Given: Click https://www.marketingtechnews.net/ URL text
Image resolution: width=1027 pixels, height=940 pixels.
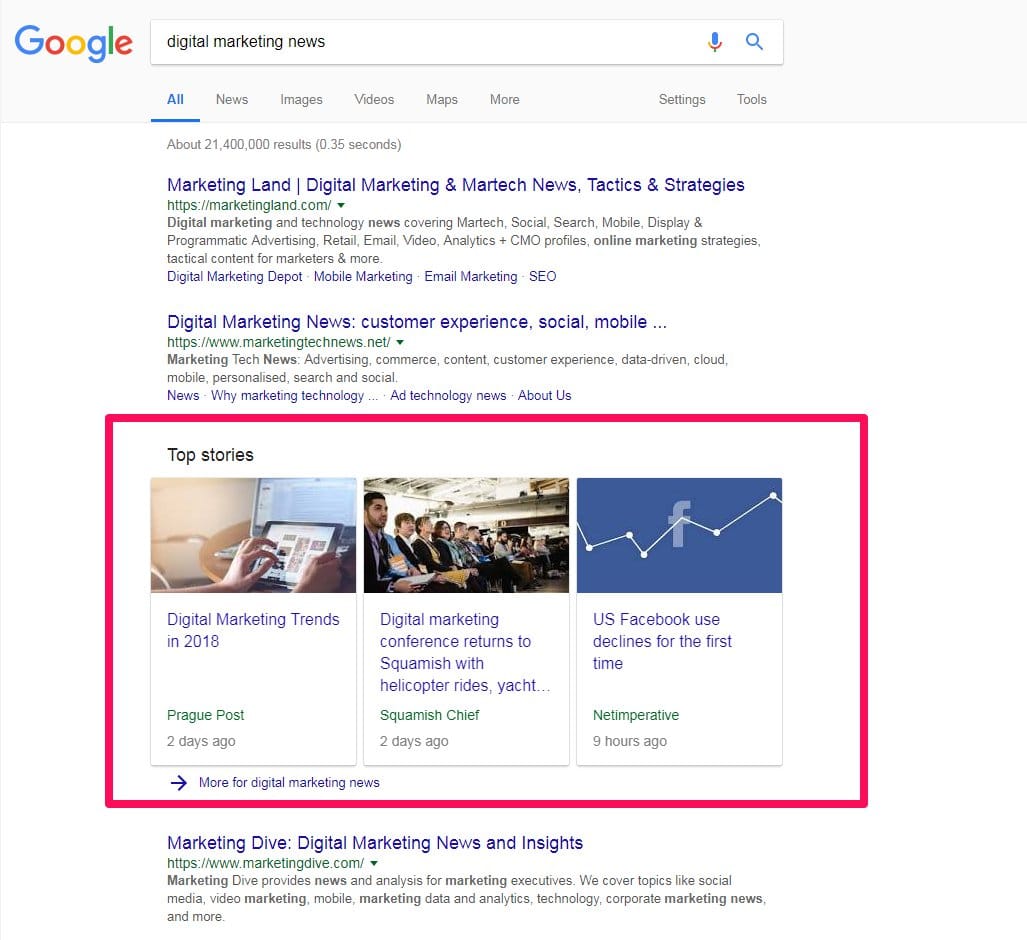Looking at the screenshot, I should pyautogui.click(x=278, y=343).
